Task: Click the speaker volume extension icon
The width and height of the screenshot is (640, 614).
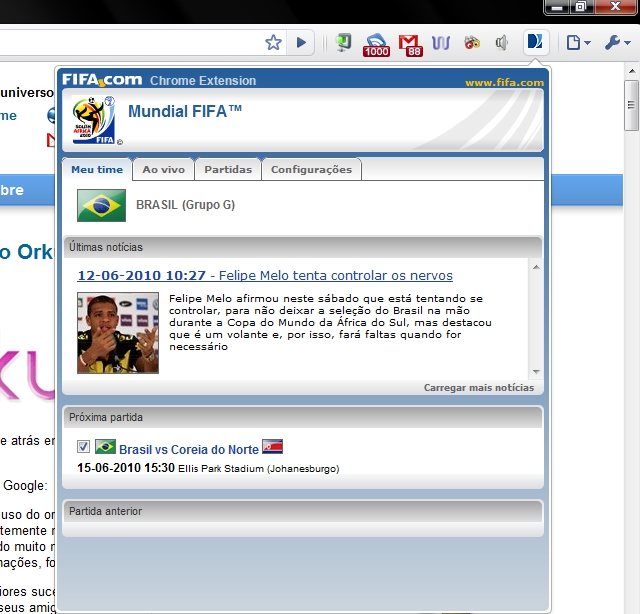Action: pos(501,43)
